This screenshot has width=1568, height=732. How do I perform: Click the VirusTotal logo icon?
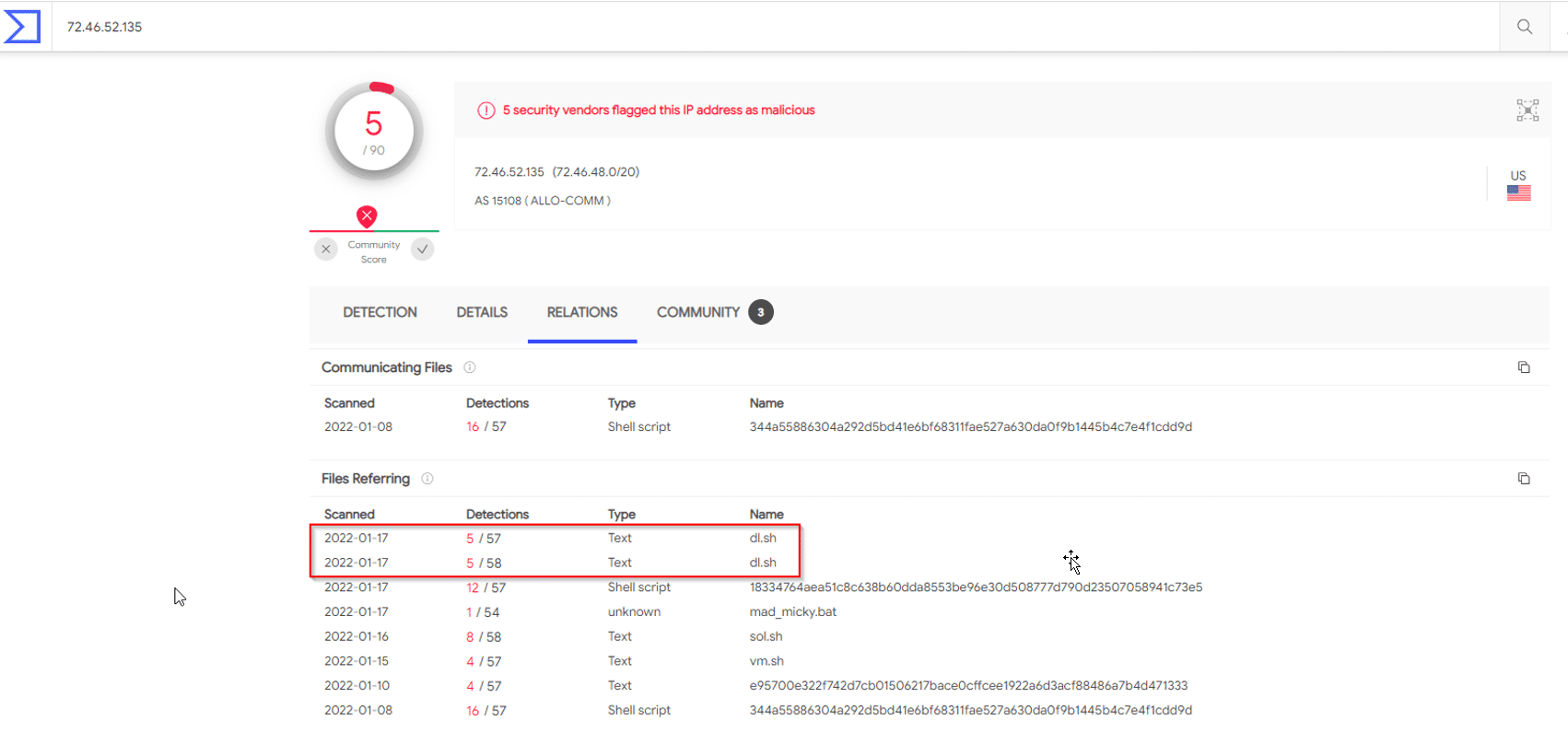pyautogui.click(x=22, y=27)
